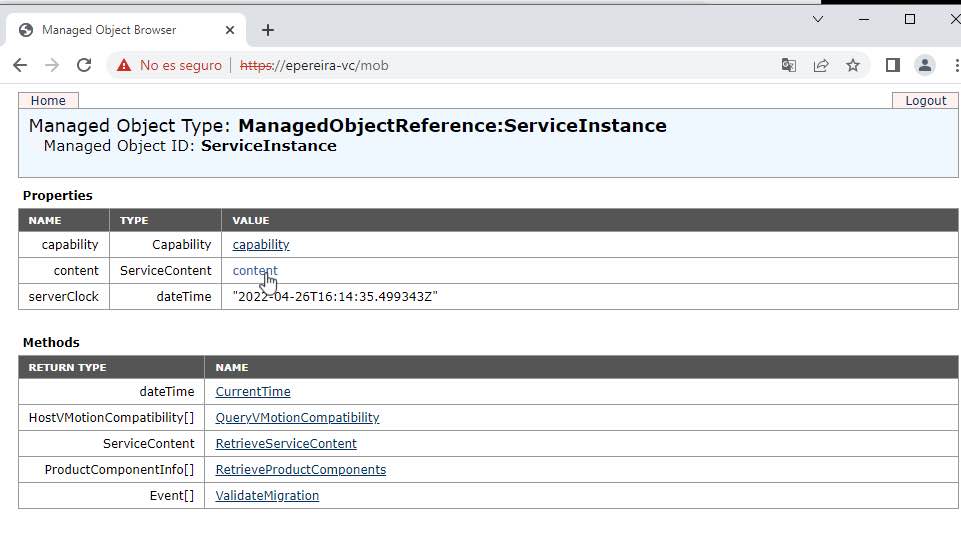This screenshot has height=545, width=961.
Task: Open the user profile avatar menu
Action: [925, 65]
